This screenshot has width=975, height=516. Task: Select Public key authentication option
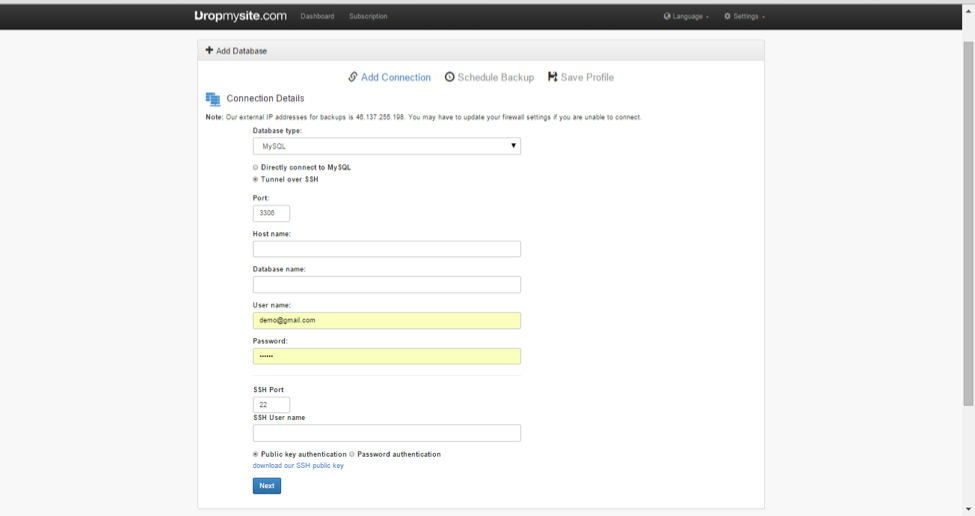256,455
